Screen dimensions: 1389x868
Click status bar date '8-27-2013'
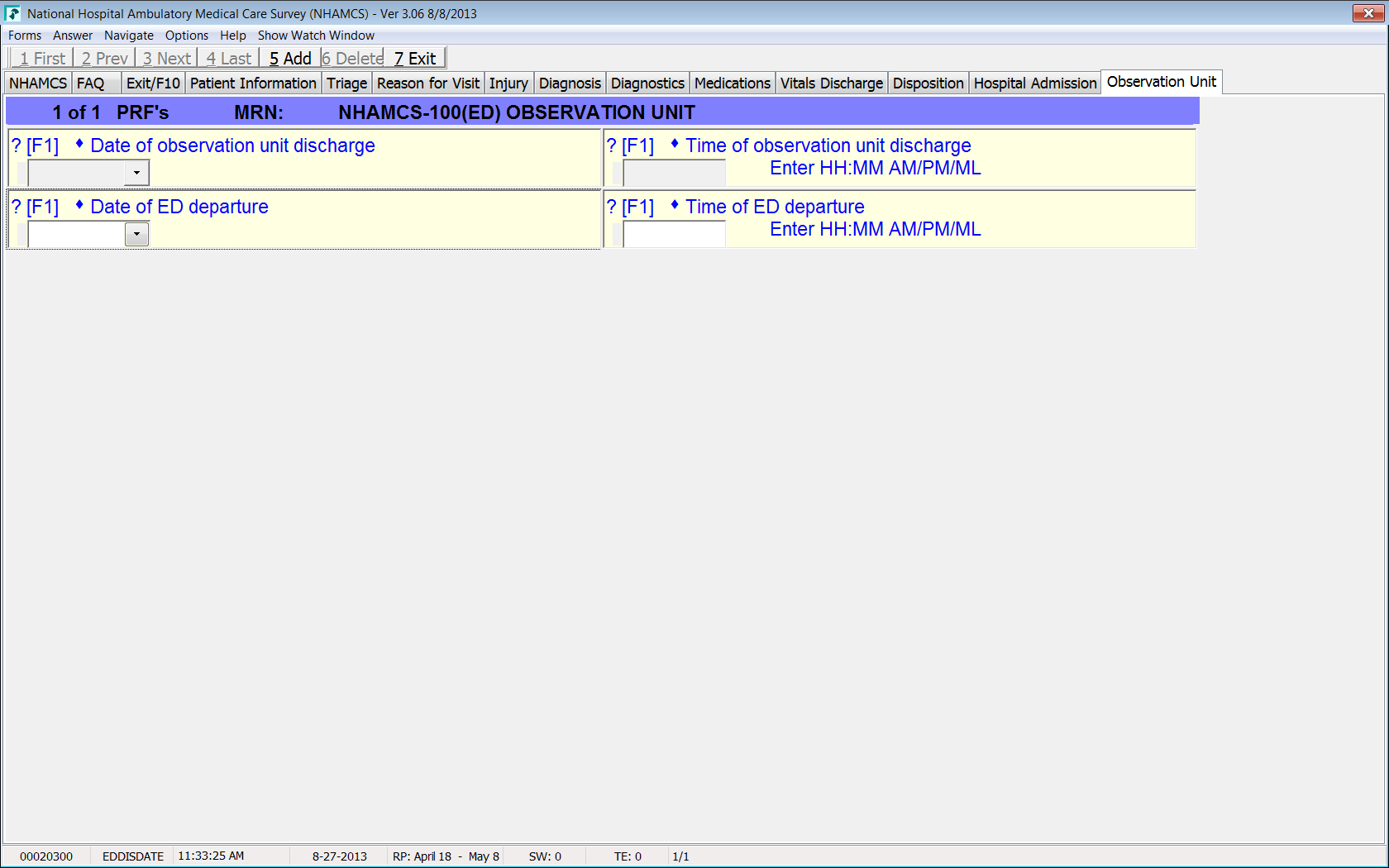coord(340,856)
